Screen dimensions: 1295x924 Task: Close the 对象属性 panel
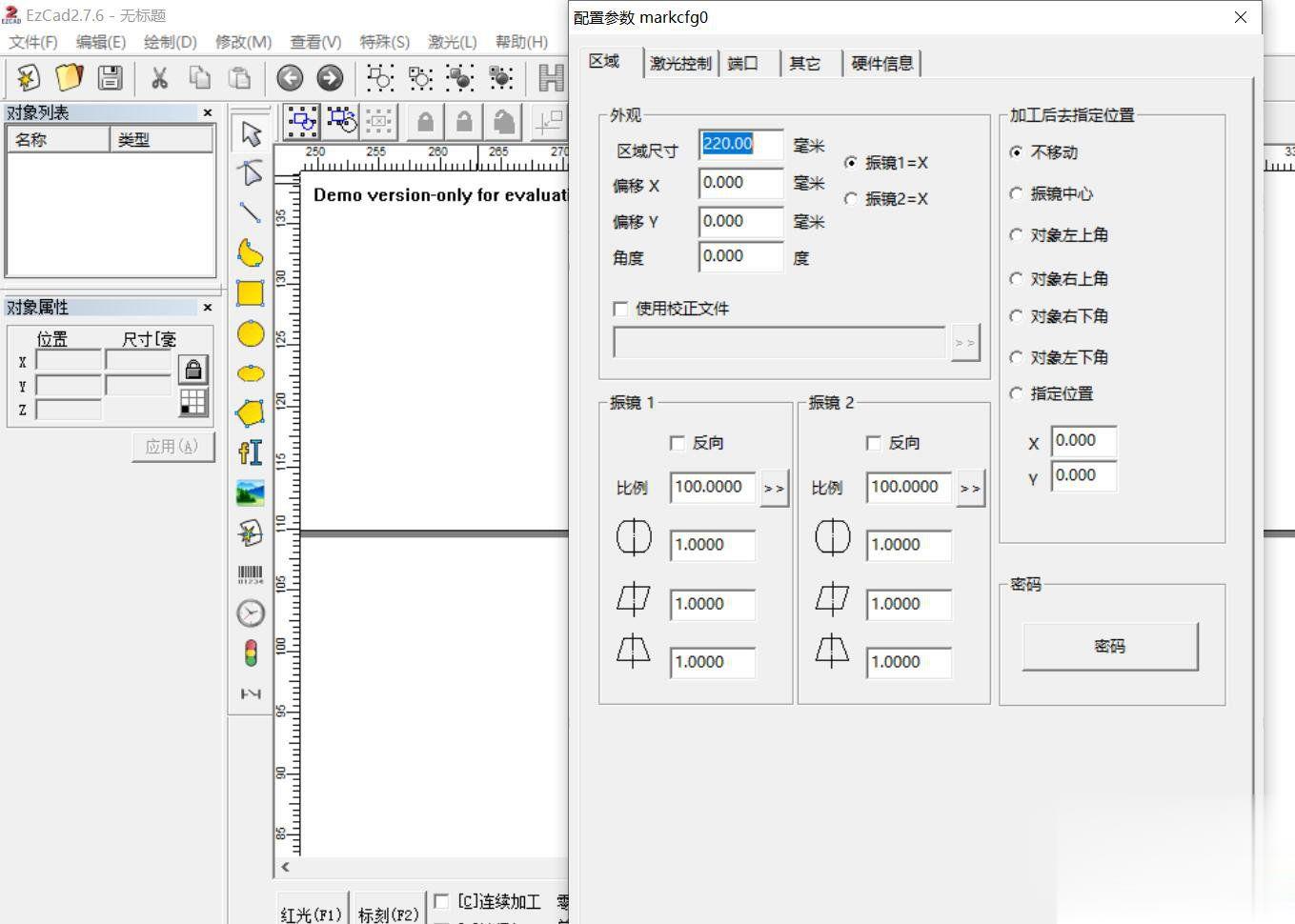[208, 307]
